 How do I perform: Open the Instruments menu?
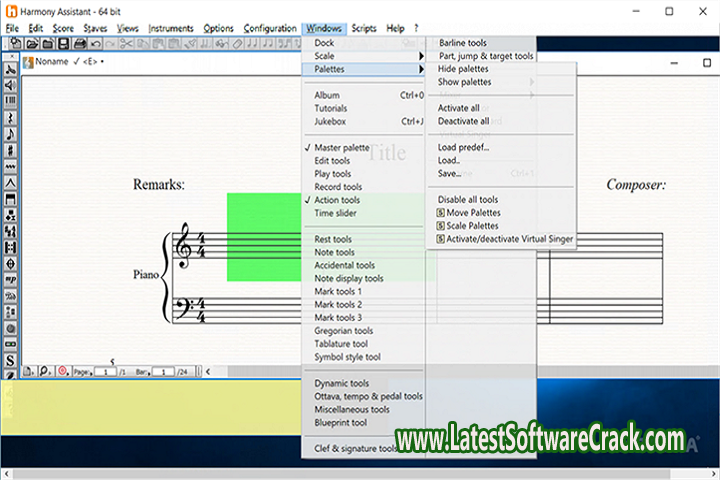point(171,29)
